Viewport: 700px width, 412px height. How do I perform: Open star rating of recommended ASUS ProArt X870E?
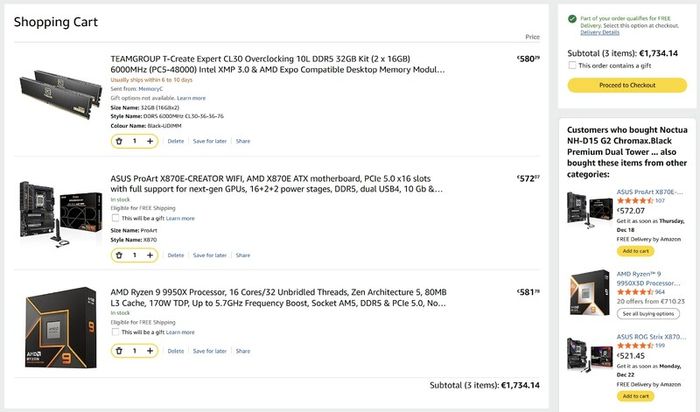[635, 201]
